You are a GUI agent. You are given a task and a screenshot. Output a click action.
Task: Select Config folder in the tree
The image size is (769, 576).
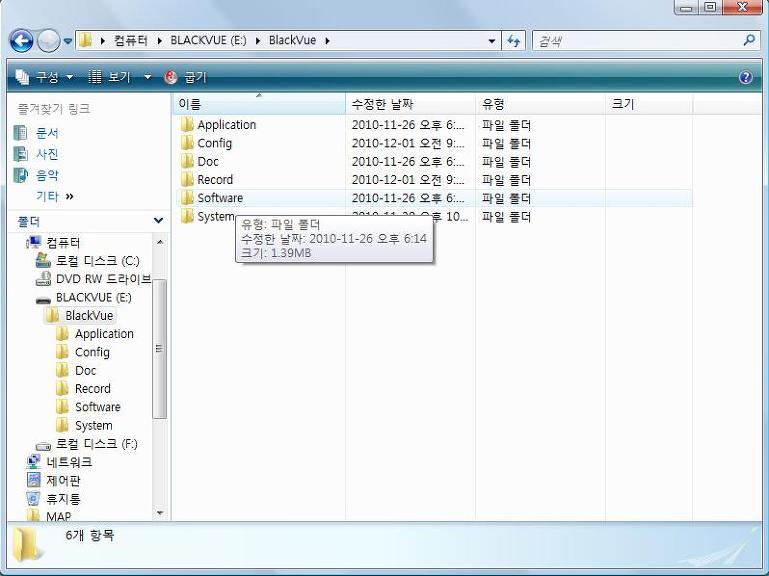[92, 352]
